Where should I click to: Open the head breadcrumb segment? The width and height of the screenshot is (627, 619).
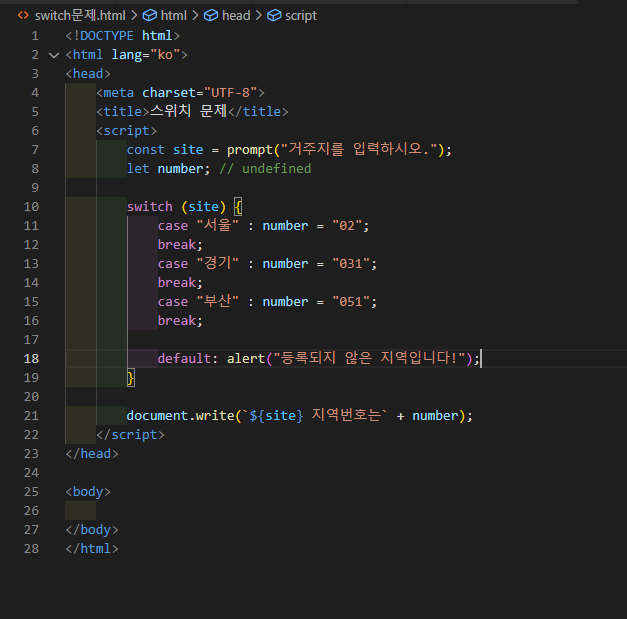236,16
